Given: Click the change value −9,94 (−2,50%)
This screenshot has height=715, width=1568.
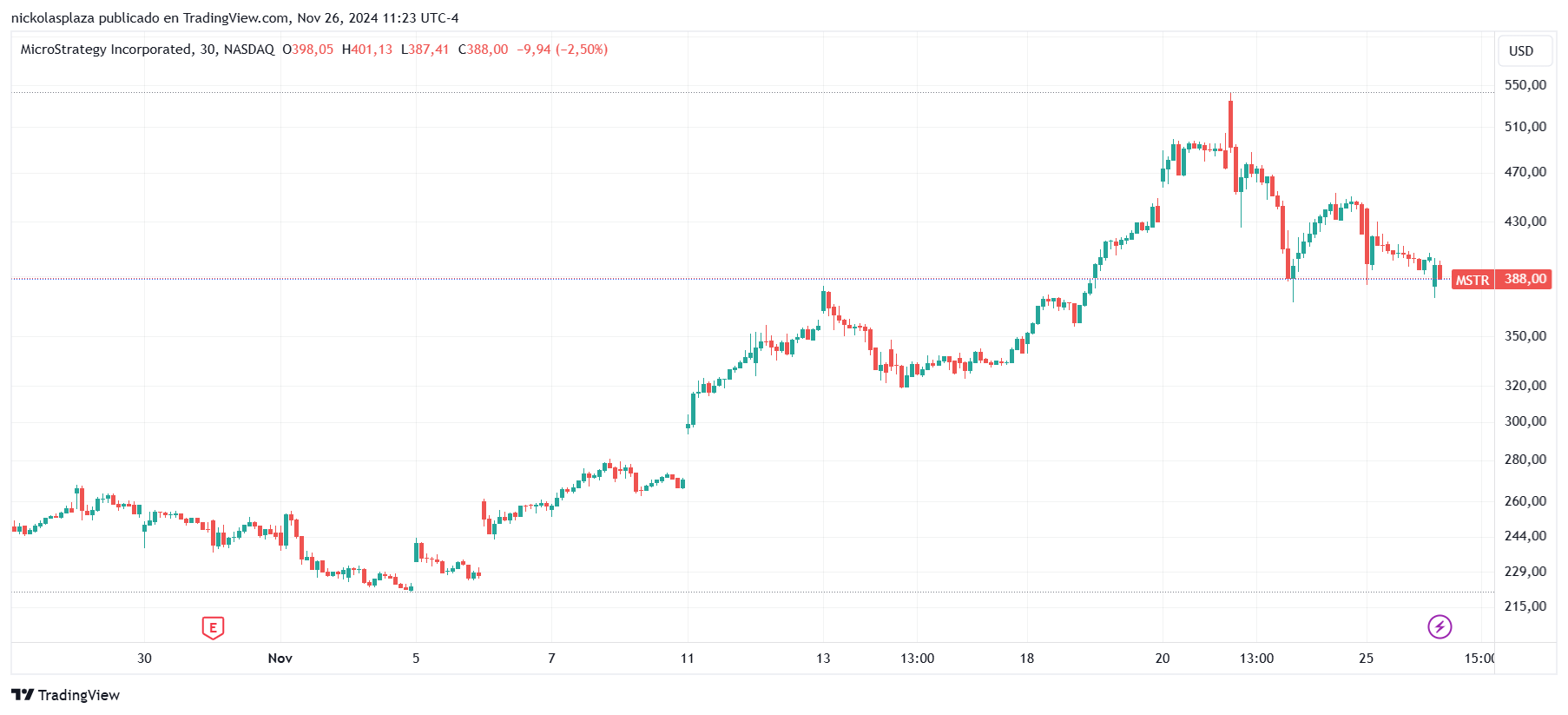Looking at the screenshot, I should [x=562, y=50].
